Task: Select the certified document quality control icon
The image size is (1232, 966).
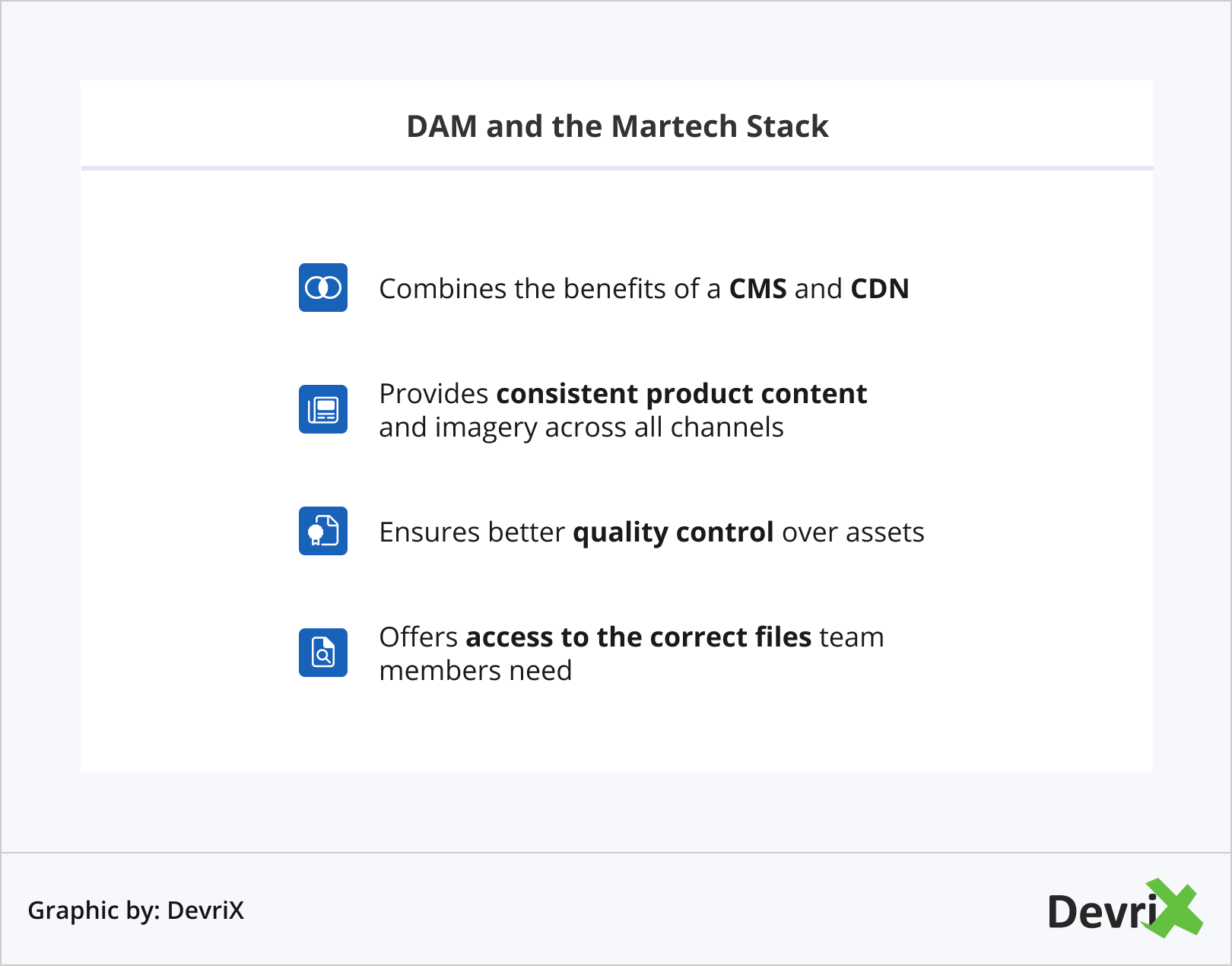Action: (323, 531)
